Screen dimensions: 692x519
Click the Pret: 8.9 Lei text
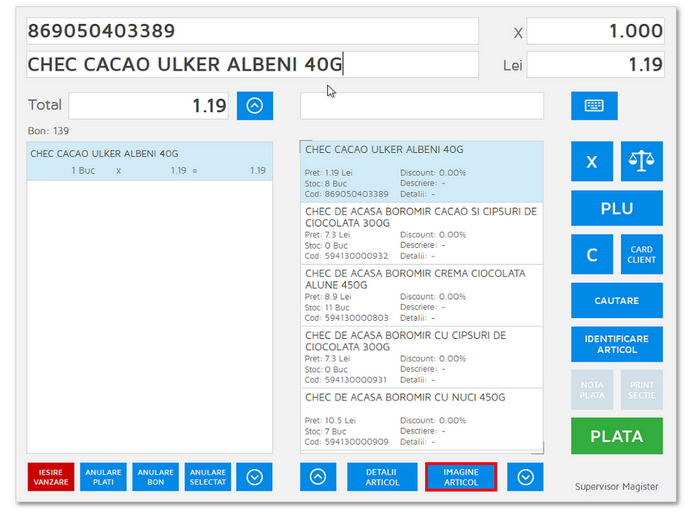[327, 297]
